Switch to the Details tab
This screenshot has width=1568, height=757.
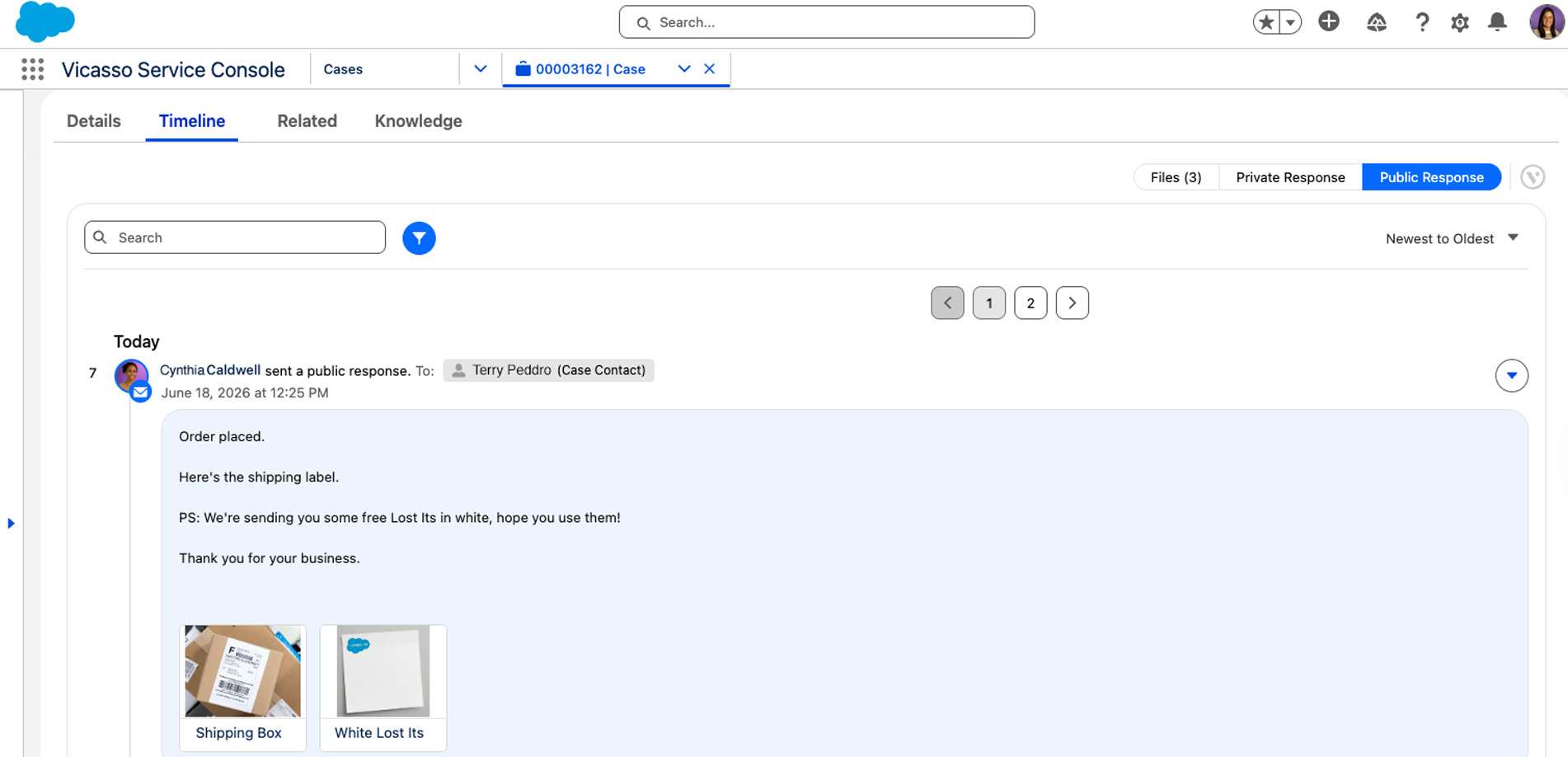click(94, 121)
